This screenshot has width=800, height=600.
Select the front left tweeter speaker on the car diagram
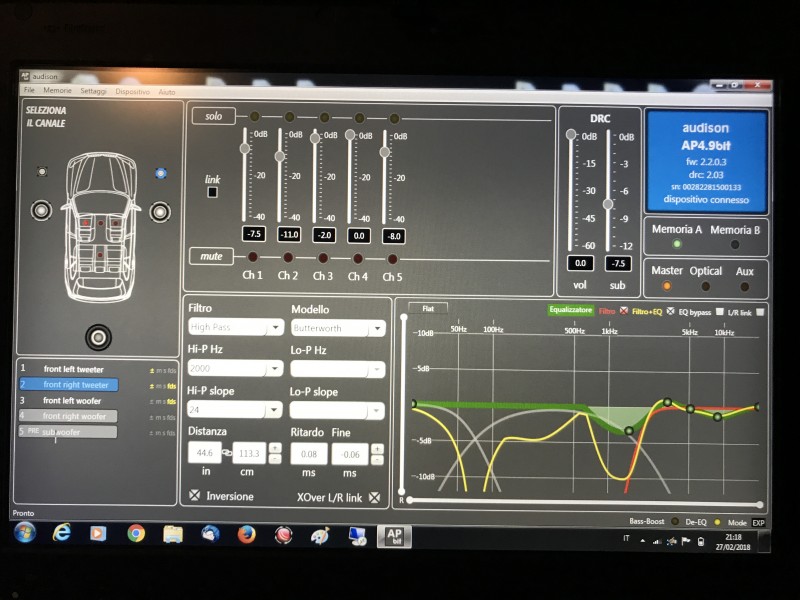[42, 171]
